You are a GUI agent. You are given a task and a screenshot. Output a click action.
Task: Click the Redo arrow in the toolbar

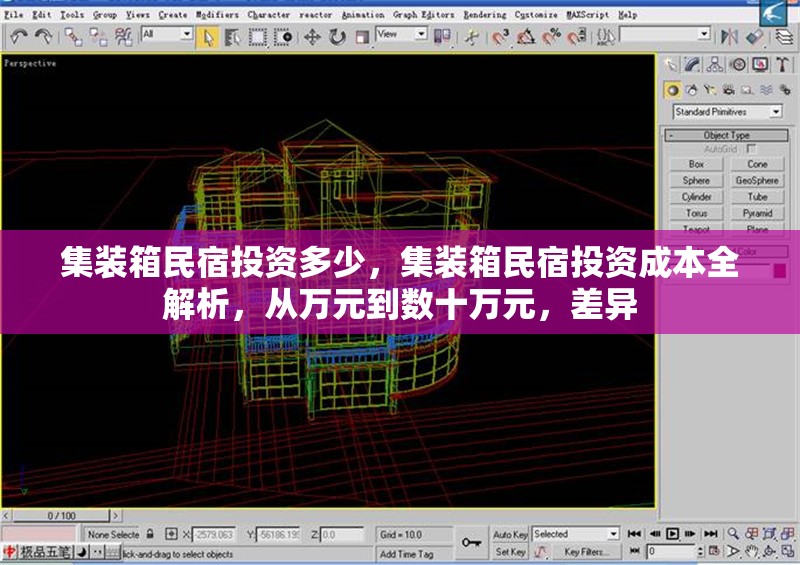[44, 37]
